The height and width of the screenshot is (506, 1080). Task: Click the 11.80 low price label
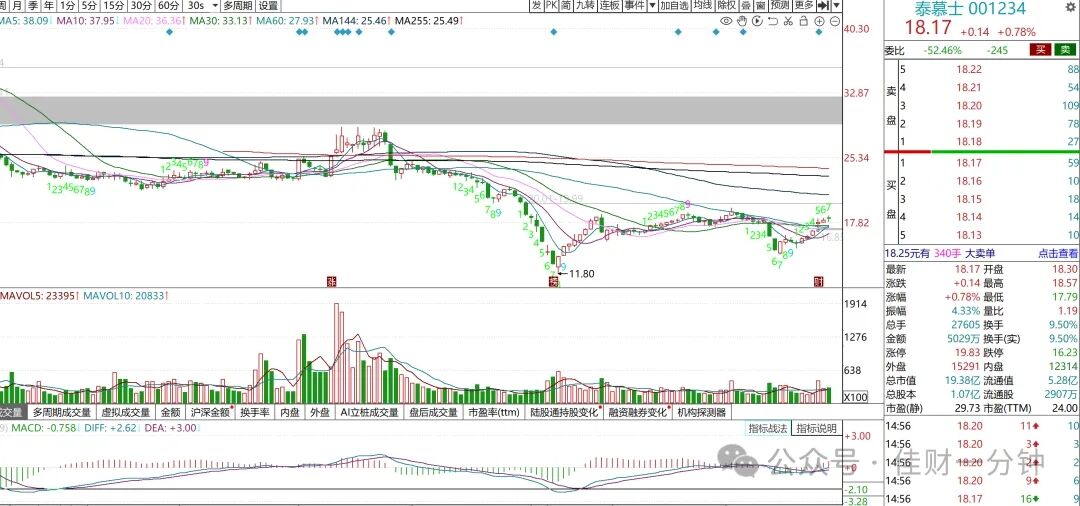click(581, 273)
